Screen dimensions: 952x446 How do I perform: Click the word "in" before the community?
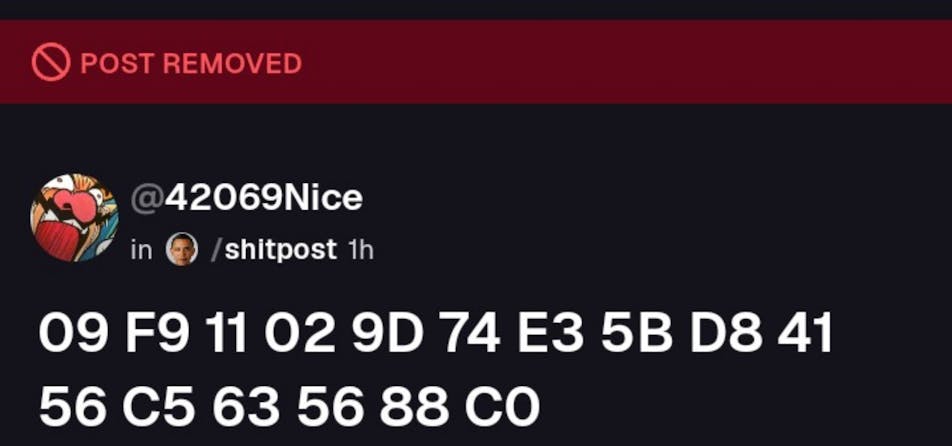tap(141, 249)
